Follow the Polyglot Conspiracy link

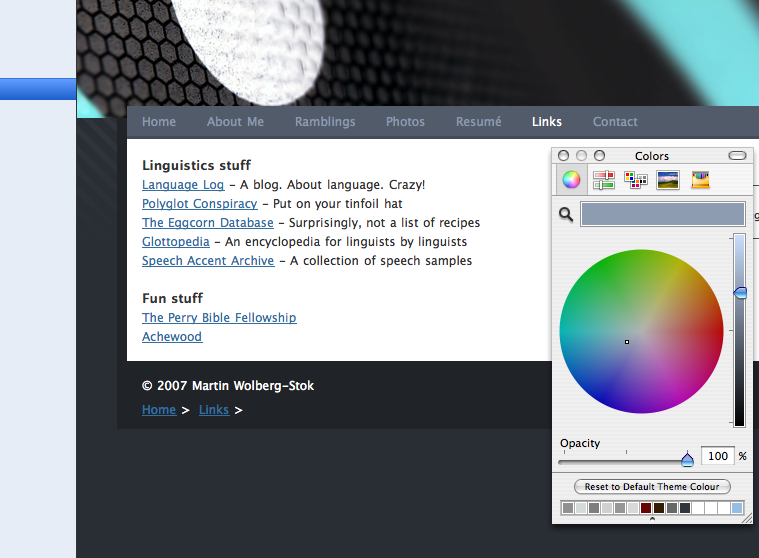point(199,204)
